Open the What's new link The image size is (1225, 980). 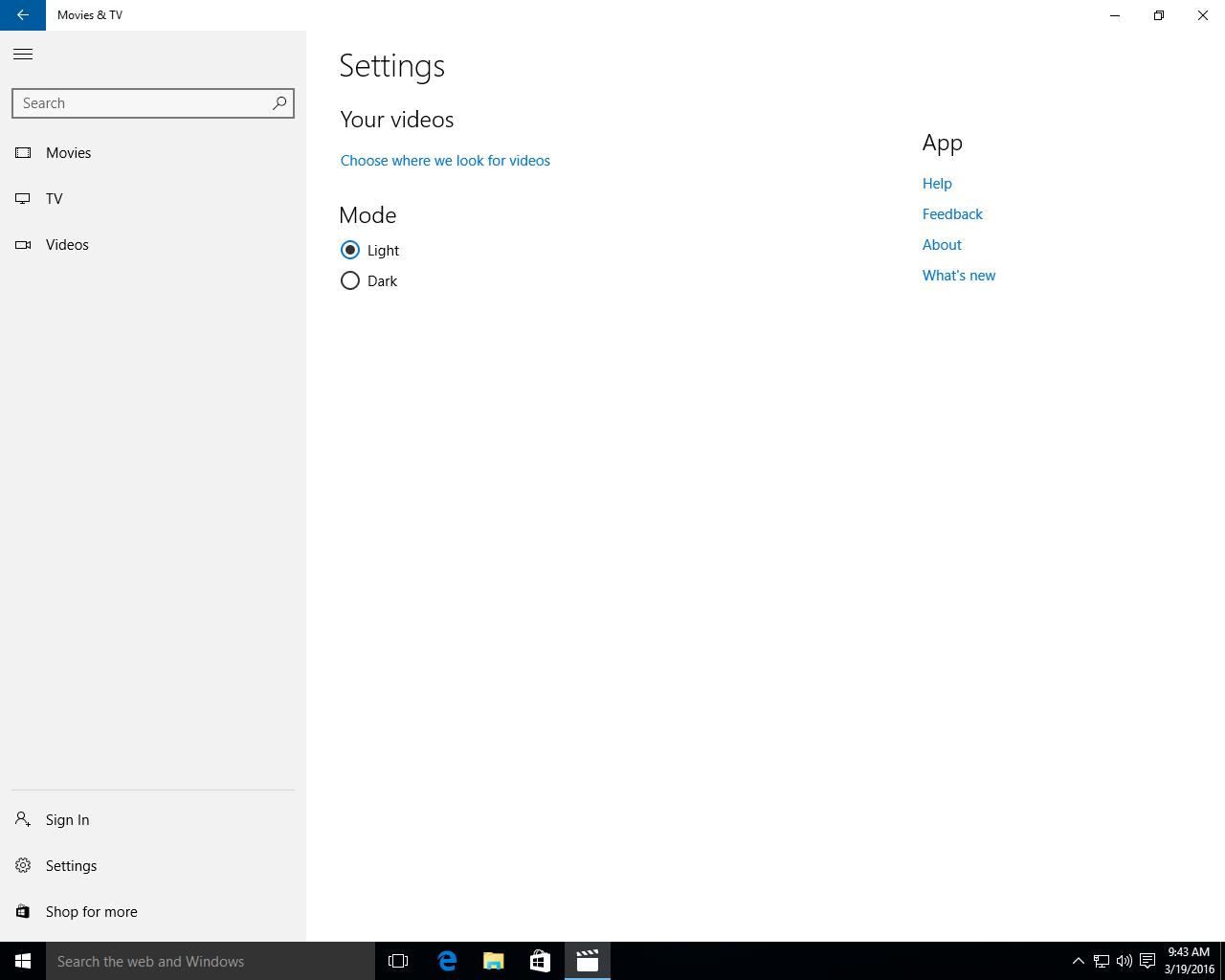click(959, 276)
